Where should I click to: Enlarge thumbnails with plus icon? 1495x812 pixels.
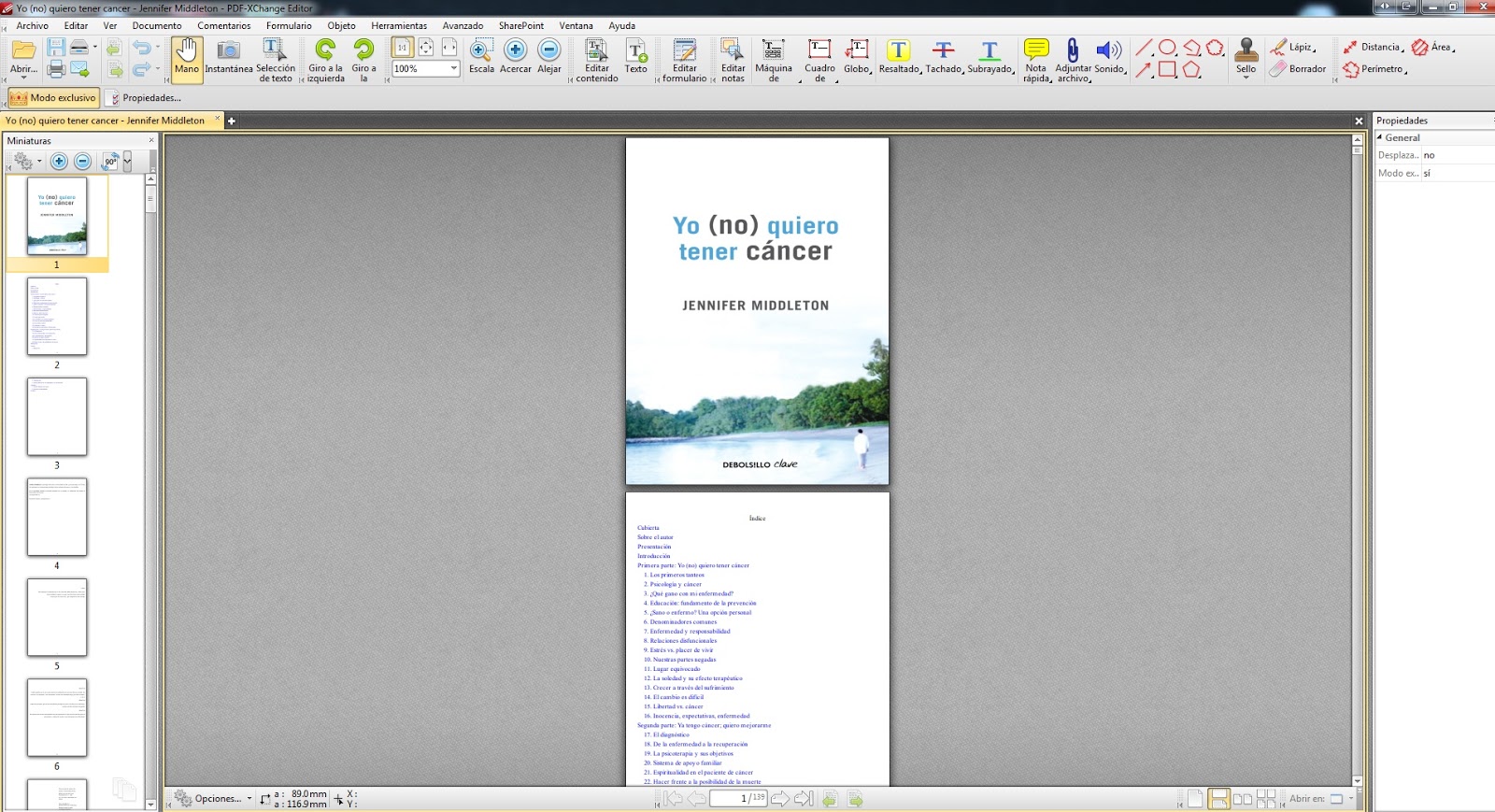coord(59,162)
